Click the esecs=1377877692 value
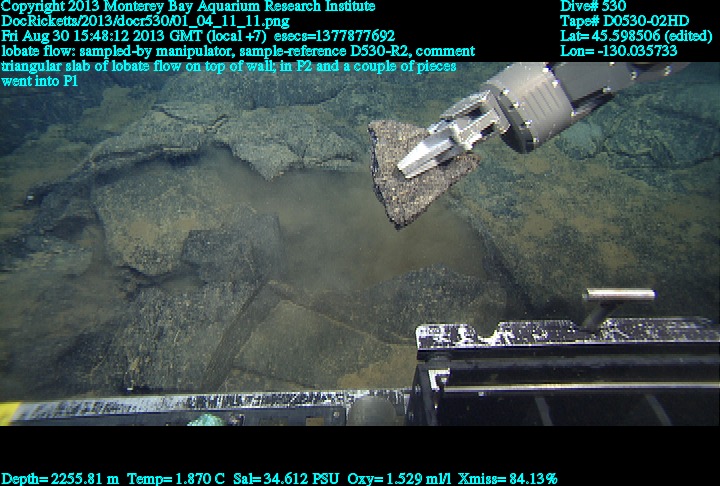Image resolution: width=720 pixels, height=486 pixels. 334,36
